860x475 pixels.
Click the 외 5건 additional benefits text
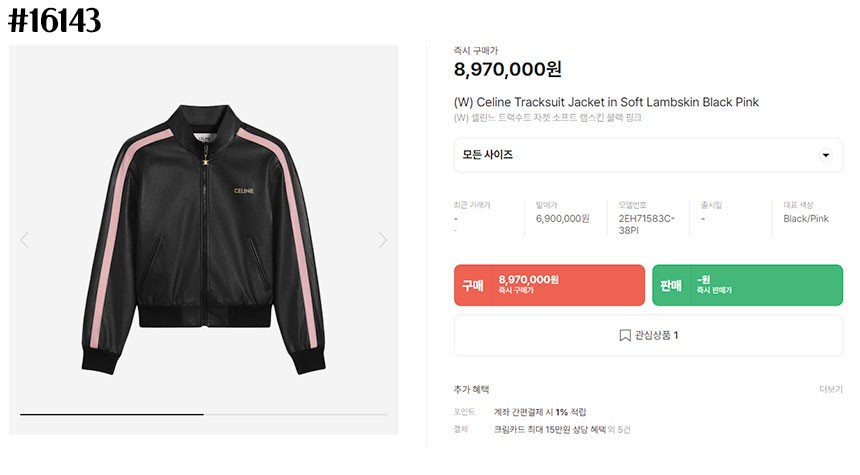(x=619, y=429)
